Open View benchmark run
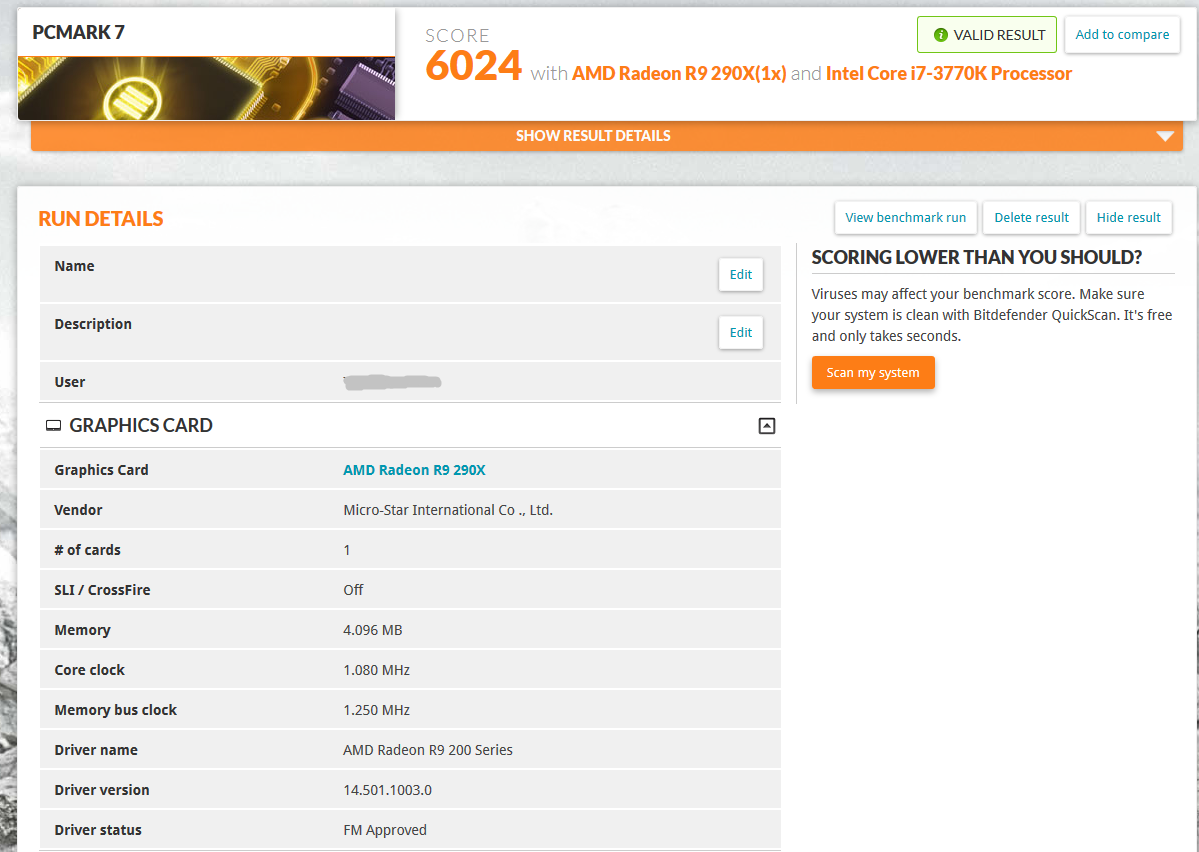This screenshot has width=1199, height=852. coord(905,217)
